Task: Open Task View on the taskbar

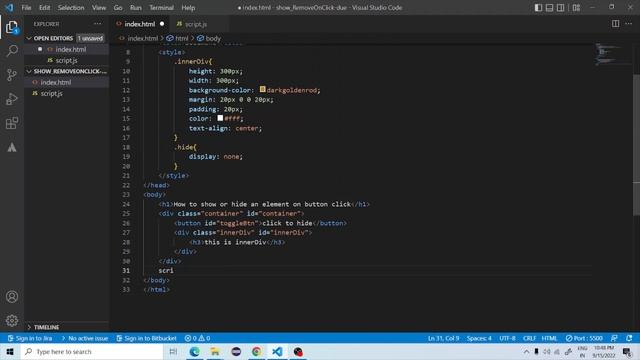Action: click(x=173, y=351)
